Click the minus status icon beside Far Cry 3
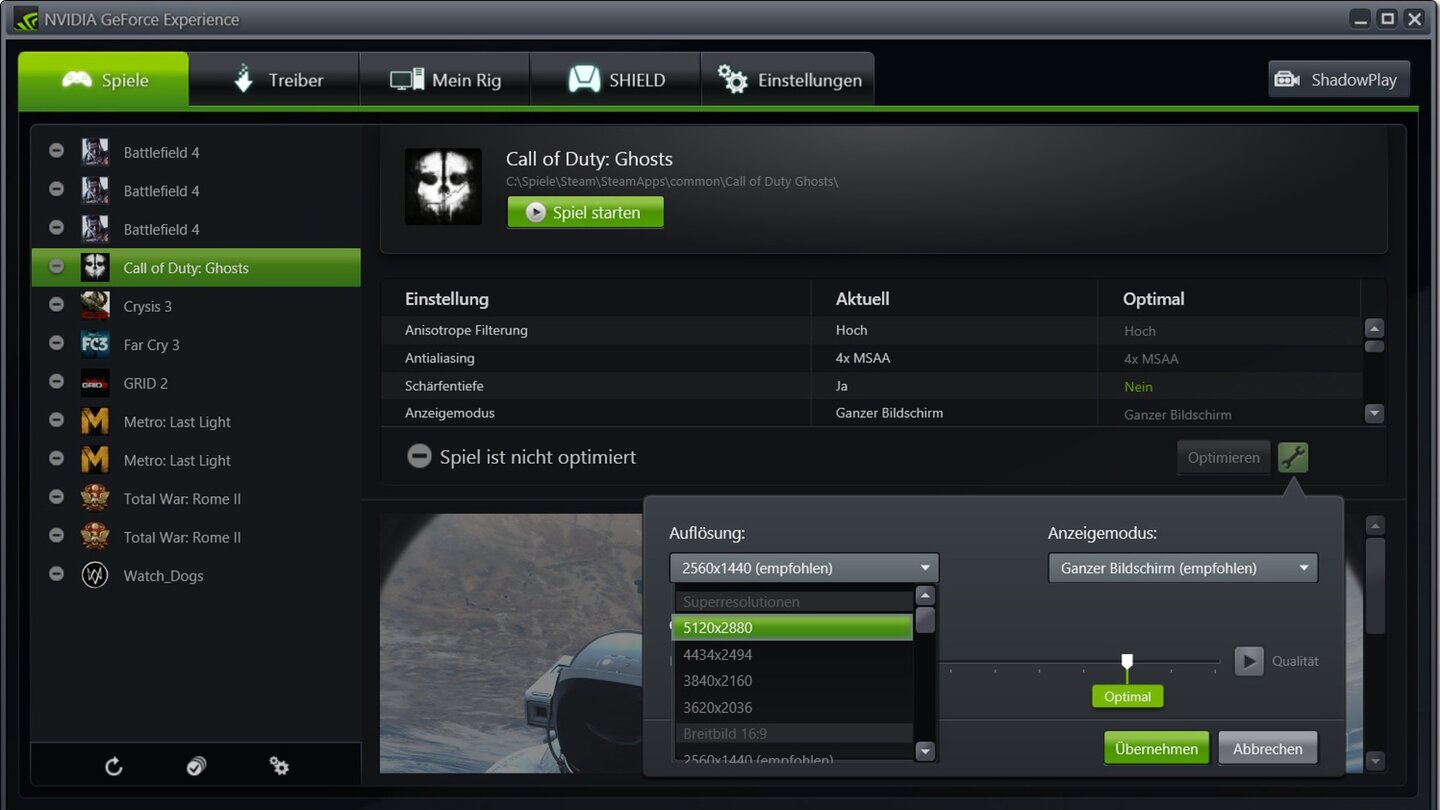This screenshot has height=810, width=1440. tap(57, 343)
